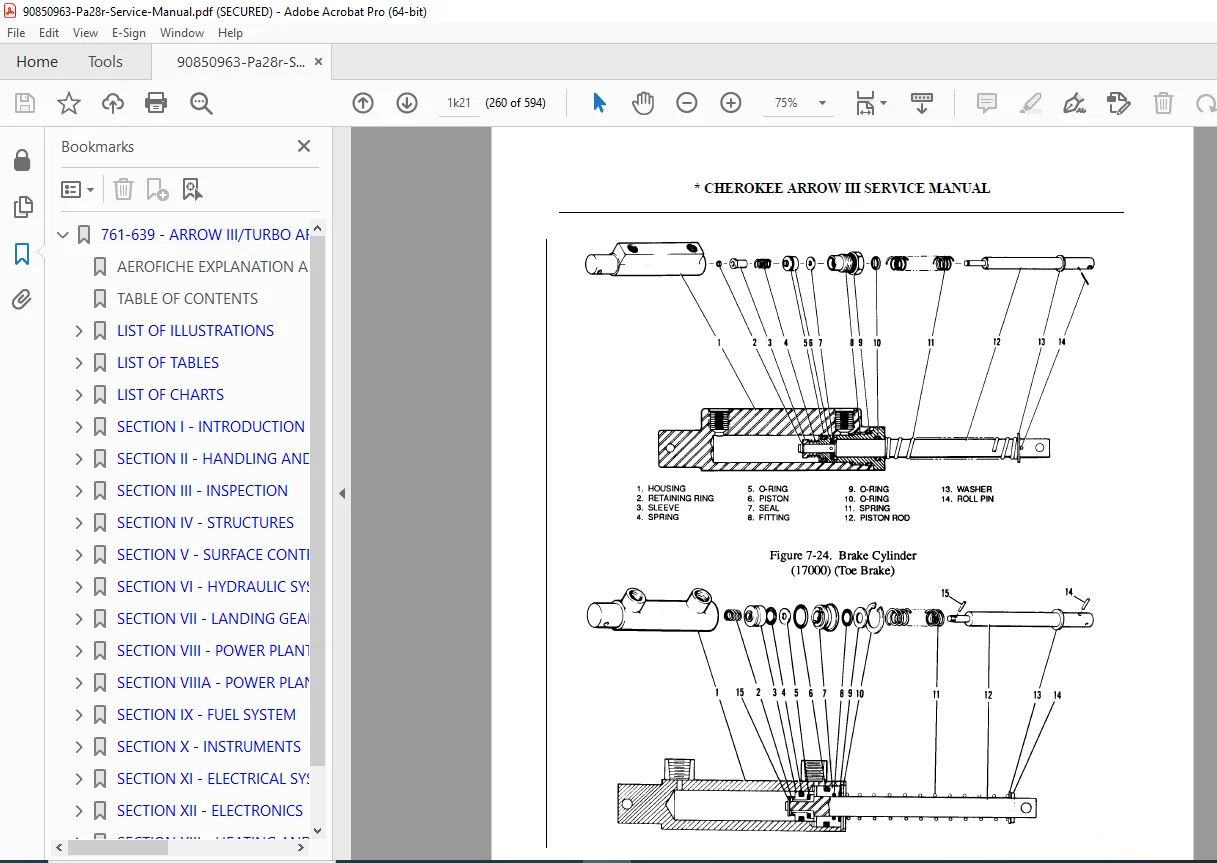Expand SECTION IV - STRUCTURES bookmark
Image resolution: width=1217 pixels, height=863 pixels.
pyautogui.click(x=80, y=523)
